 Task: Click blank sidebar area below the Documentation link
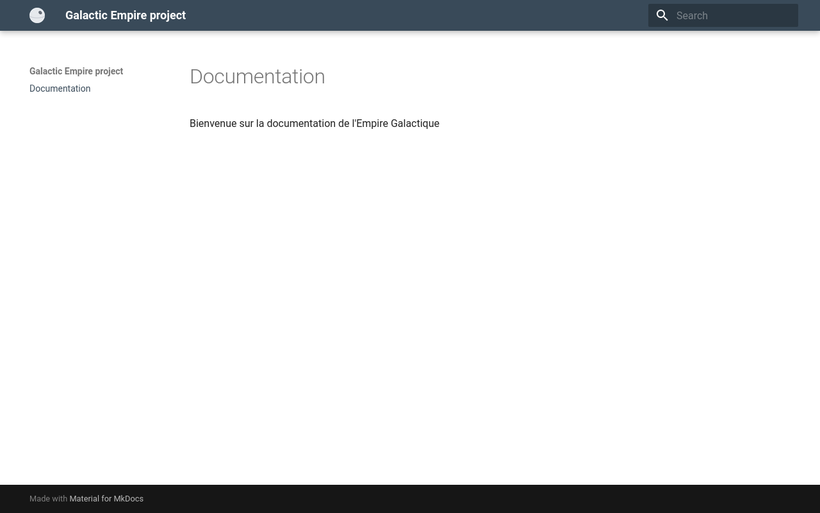pyautogui.click(x=80, y=250)
